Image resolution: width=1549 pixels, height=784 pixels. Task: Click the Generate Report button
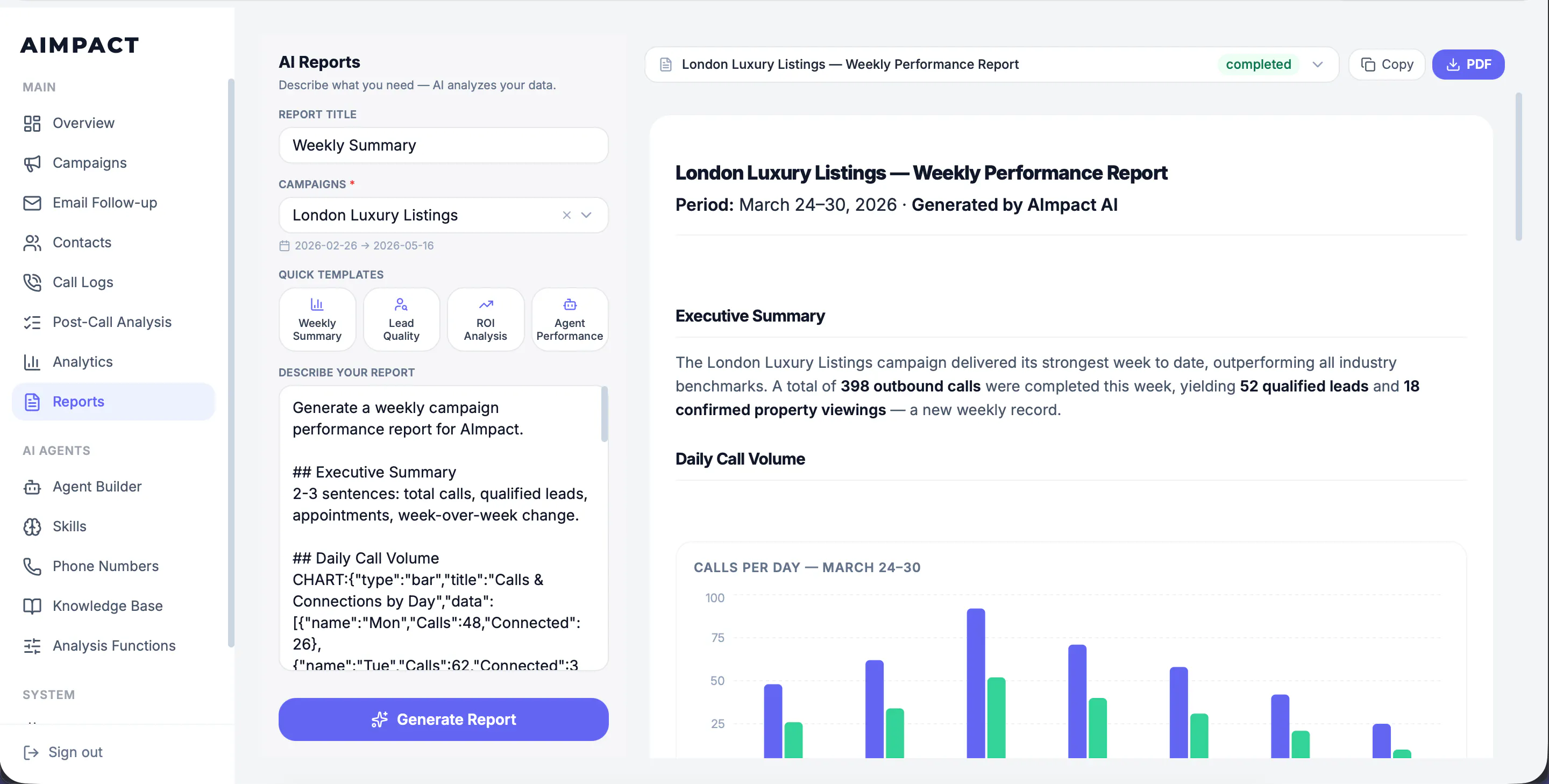443,719
